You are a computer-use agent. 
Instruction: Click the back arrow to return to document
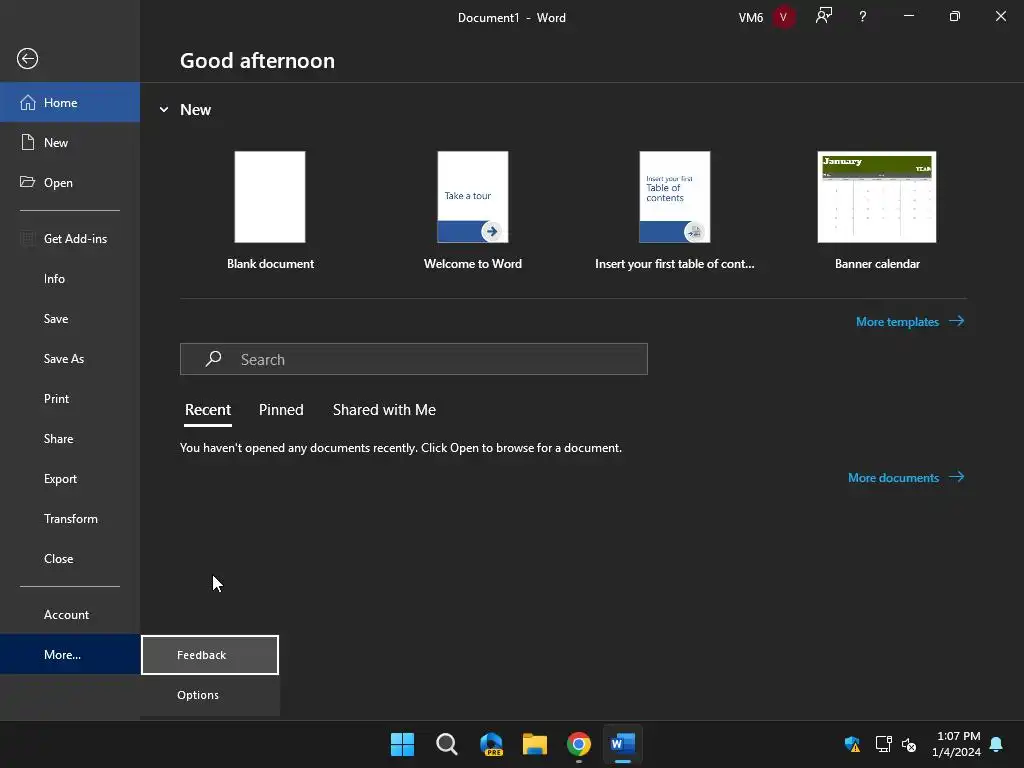(x=27, y=59)
